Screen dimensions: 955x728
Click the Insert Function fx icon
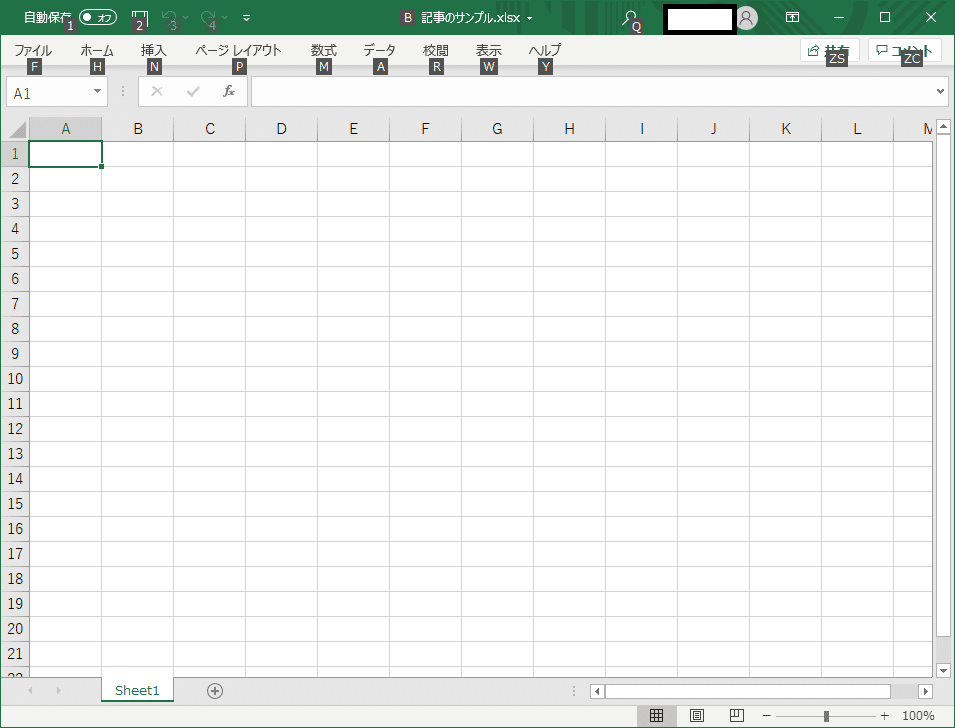pos(229,91)
